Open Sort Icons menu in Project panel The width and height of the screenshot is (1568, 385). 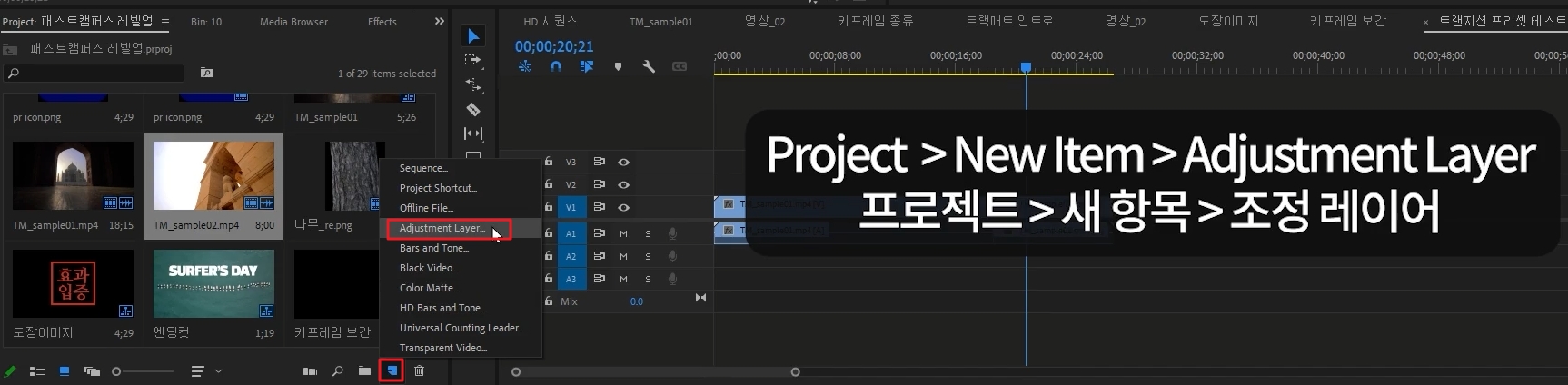[197, 371]
